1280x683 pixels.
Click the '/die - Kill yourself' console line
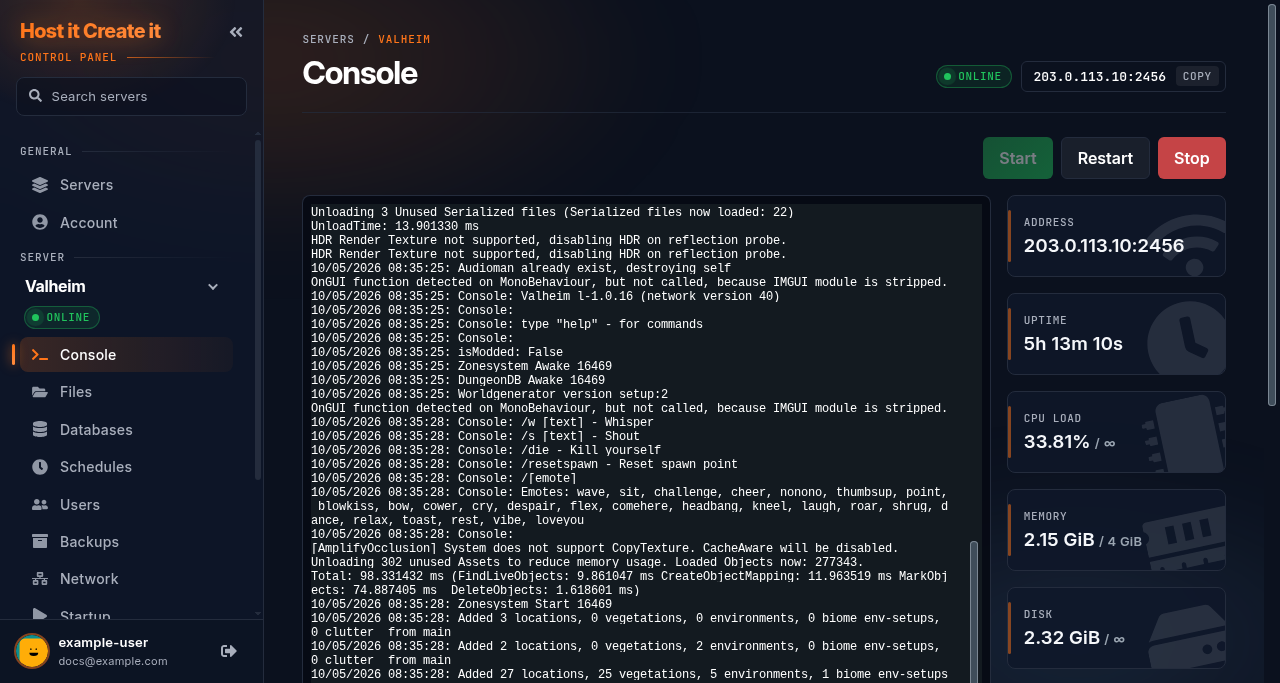coord(486,451)
